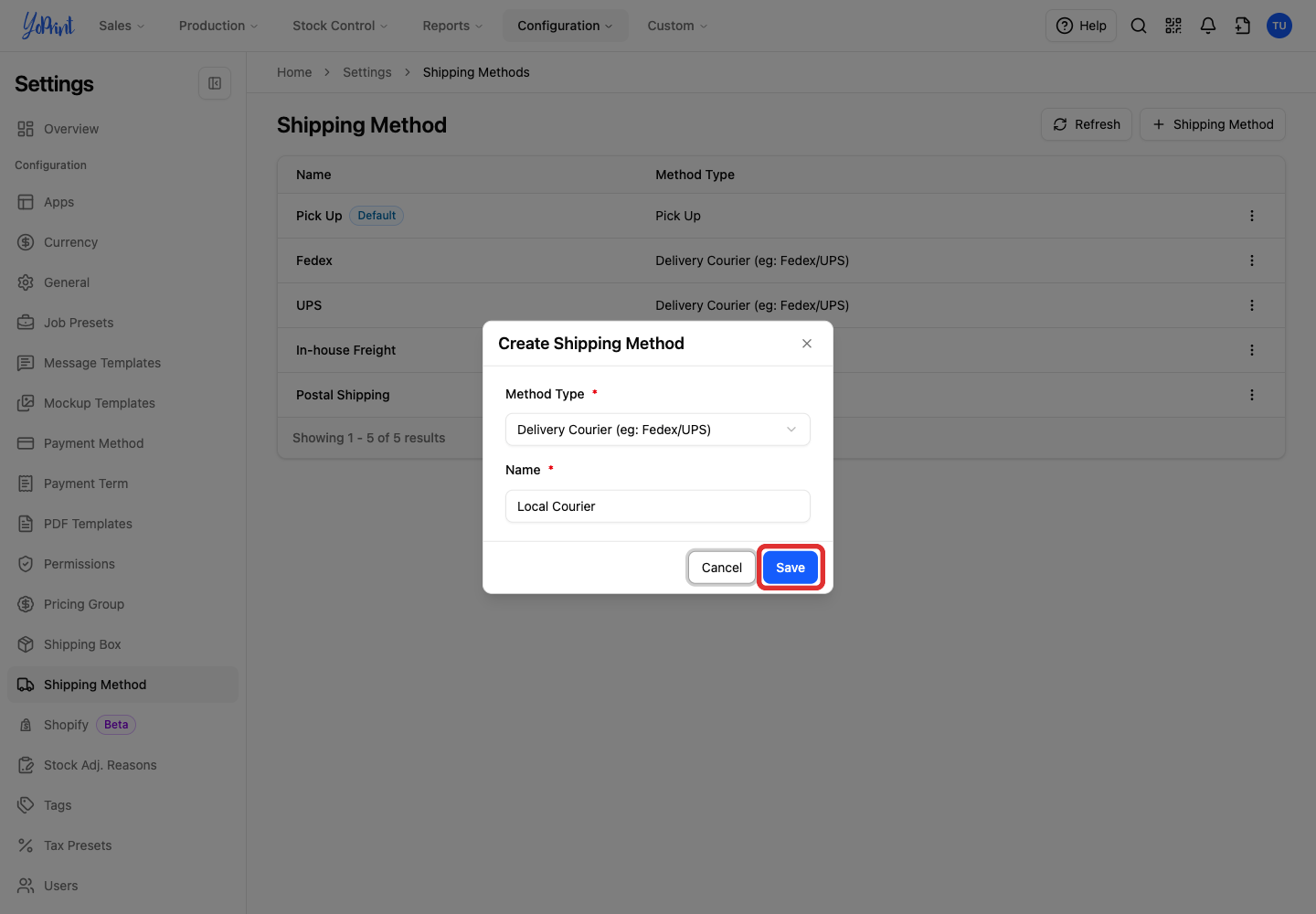Viewport: 1316px width, 914px height.
Task: Go to Settings breadcrumb
Action: 367,72
